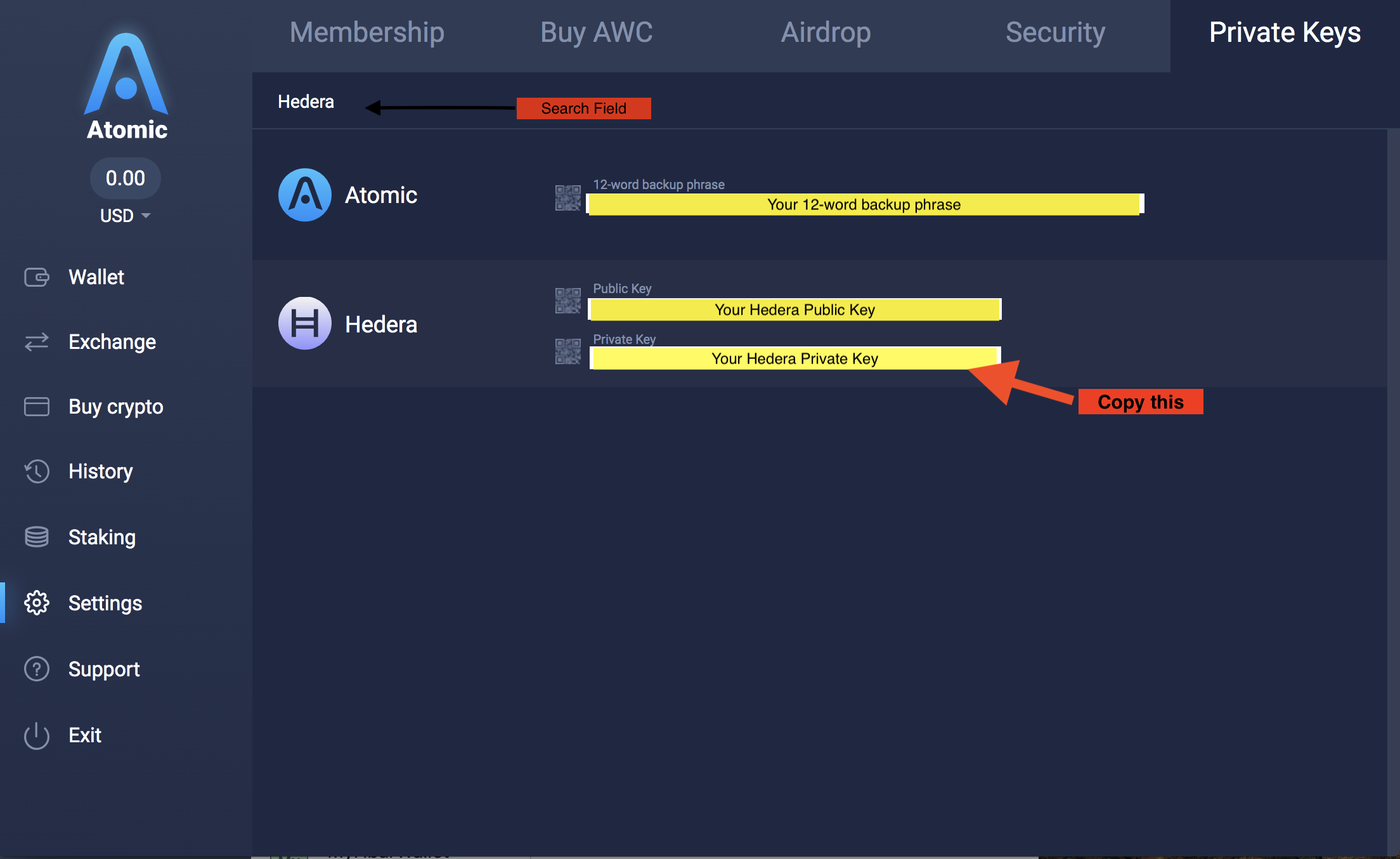Open the Exchange arrows icon

pyautogui.click(x=37, y=342)
